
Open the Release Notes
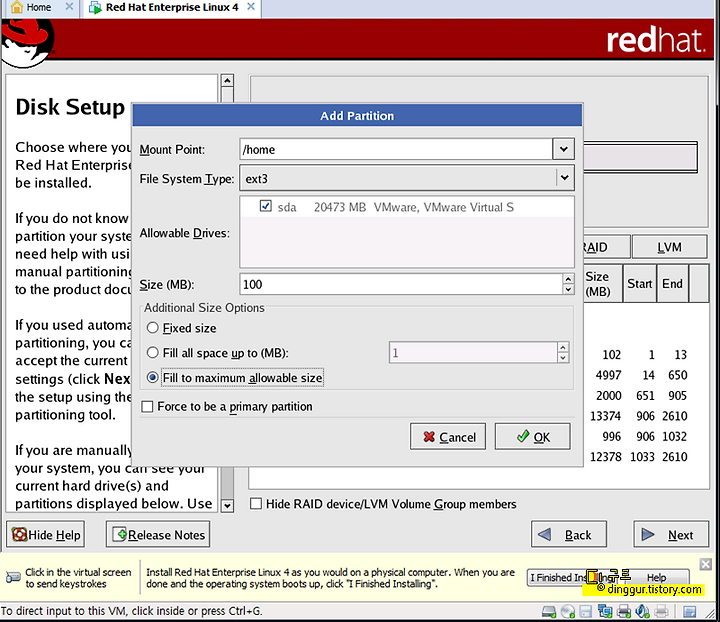[x=158, y=534]
